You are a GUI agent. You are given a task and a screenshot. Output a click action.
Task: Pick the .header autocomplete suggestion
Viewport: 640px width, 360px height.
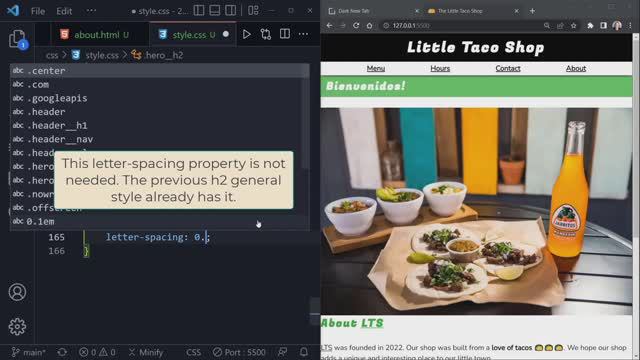(159, 112)
